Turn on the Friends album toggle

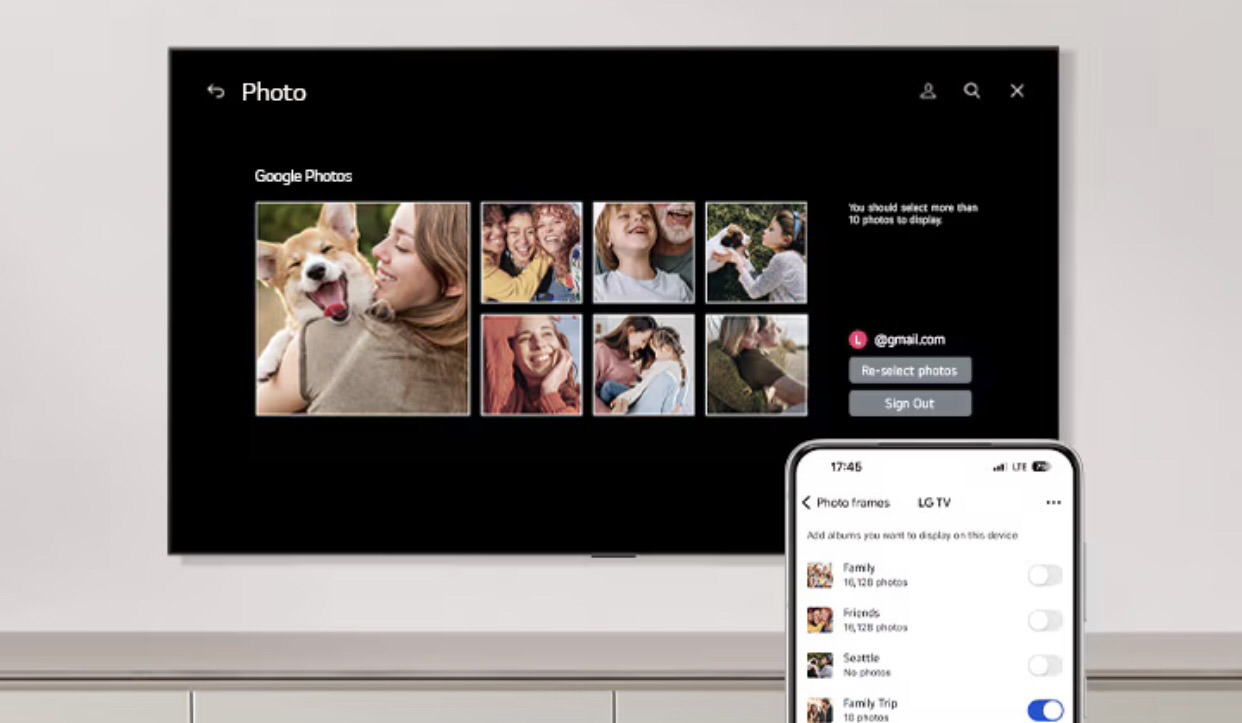click(1045, 621)
